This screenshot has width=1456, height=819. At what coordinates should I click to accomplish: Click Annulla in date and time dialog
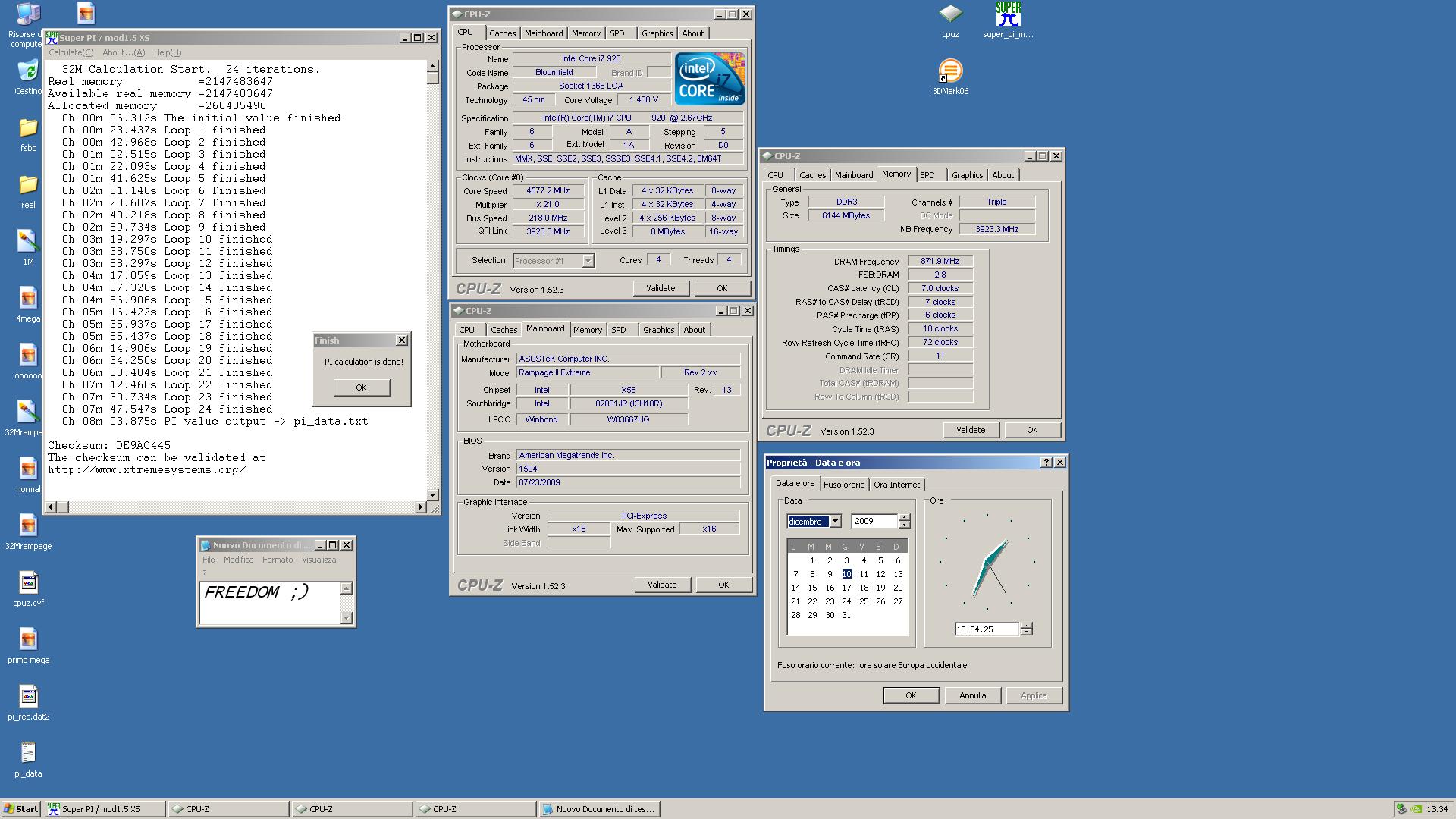point(973,695)
